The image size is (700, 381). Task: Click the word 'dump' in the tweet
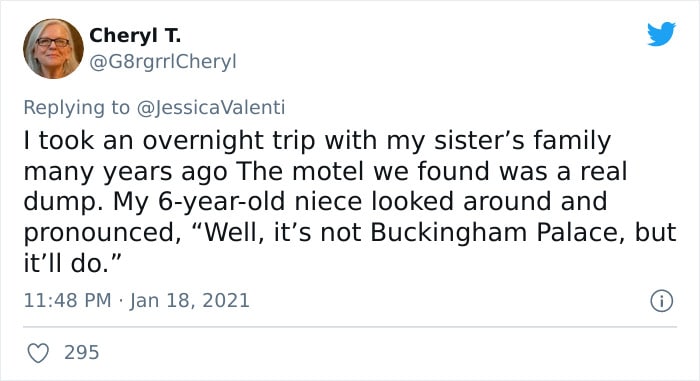point(60,202)
